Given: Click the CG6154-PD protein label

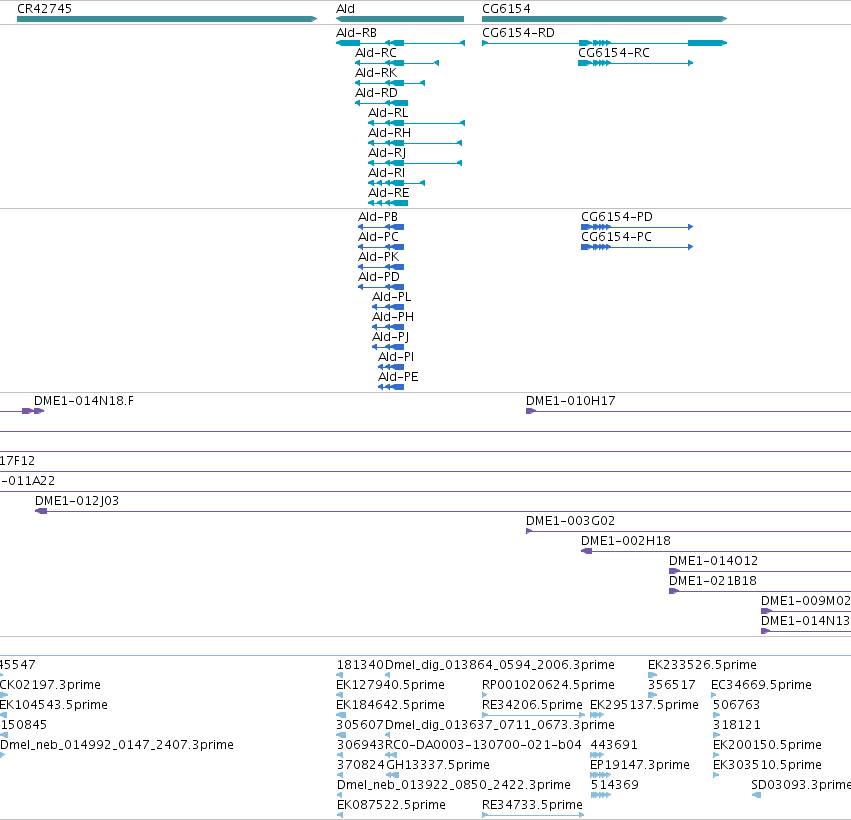Looking at the screenshot, I should 617,217.
